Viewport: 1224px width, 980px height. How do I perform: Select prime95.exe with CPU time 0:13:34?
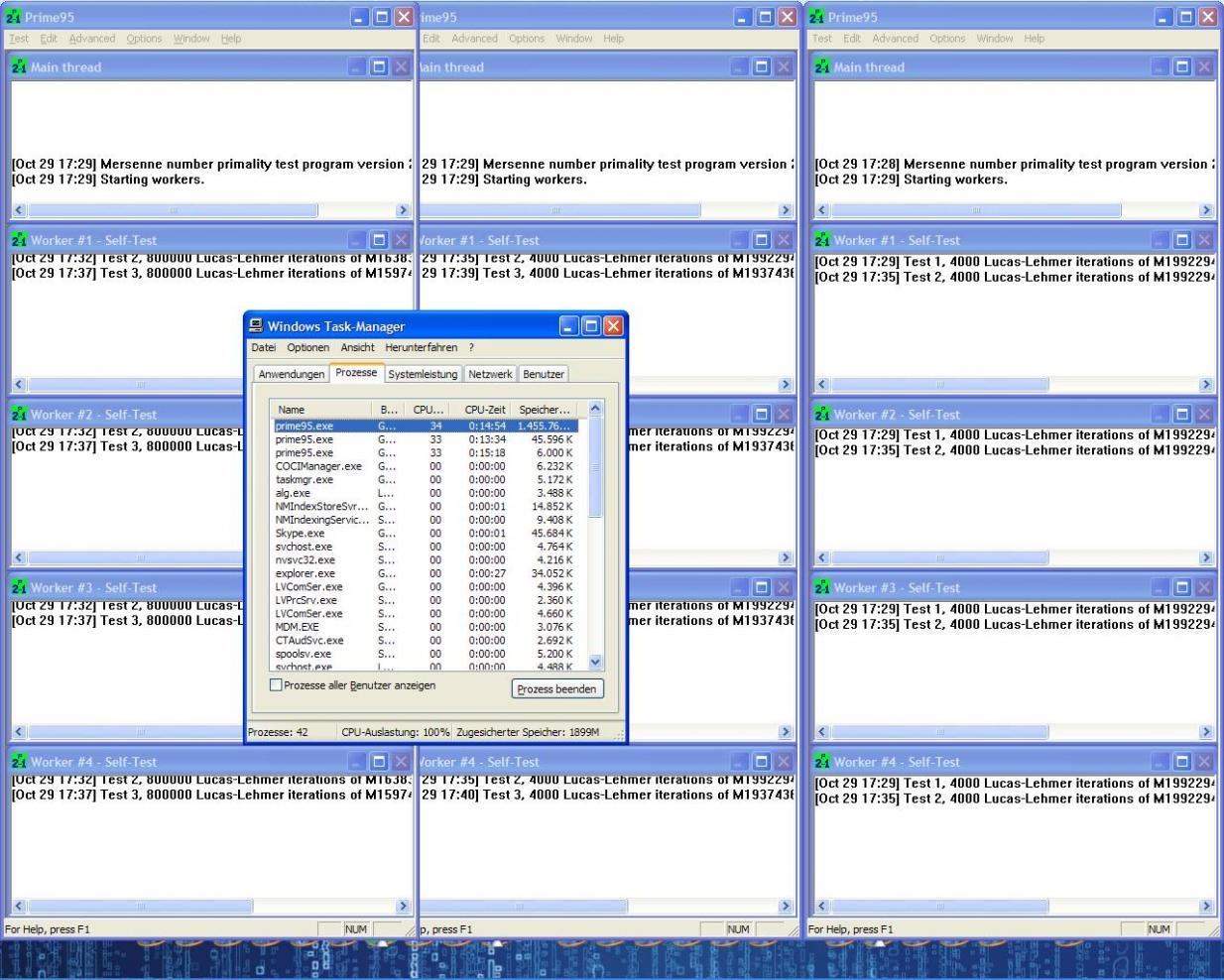(x=426, y=439)
